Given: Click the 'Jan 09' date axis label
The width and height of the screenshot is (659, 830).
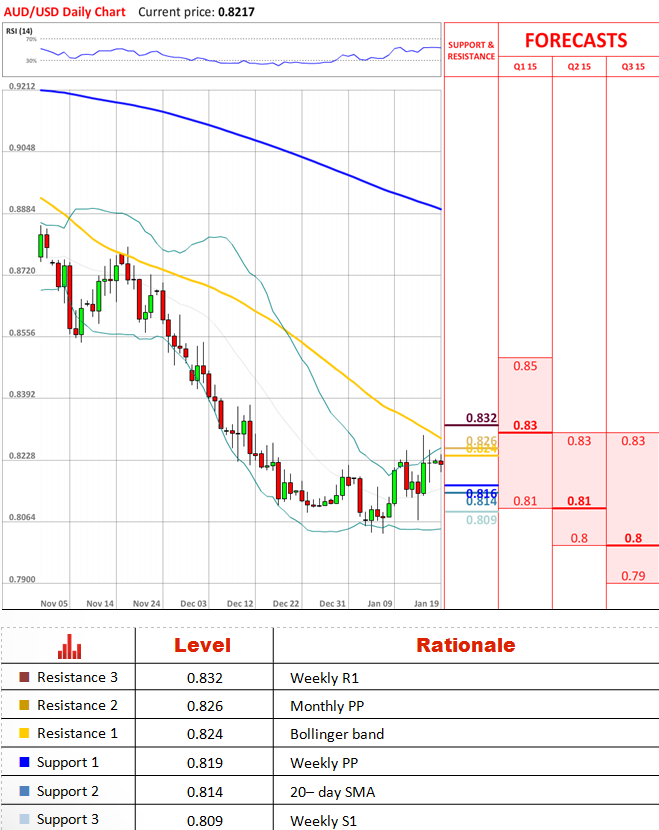Looking at the screenshot, I should (x=380, y=603).
